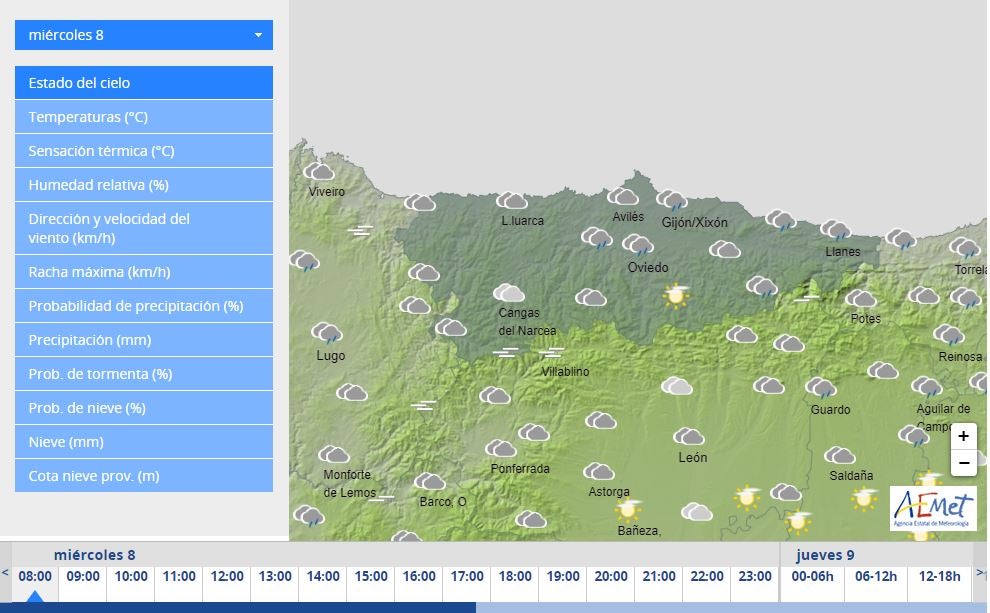Screen dimensions: 990x613
Task: Click the timeline progress bar
Action: pyautogui.click(x=494, y=607)
